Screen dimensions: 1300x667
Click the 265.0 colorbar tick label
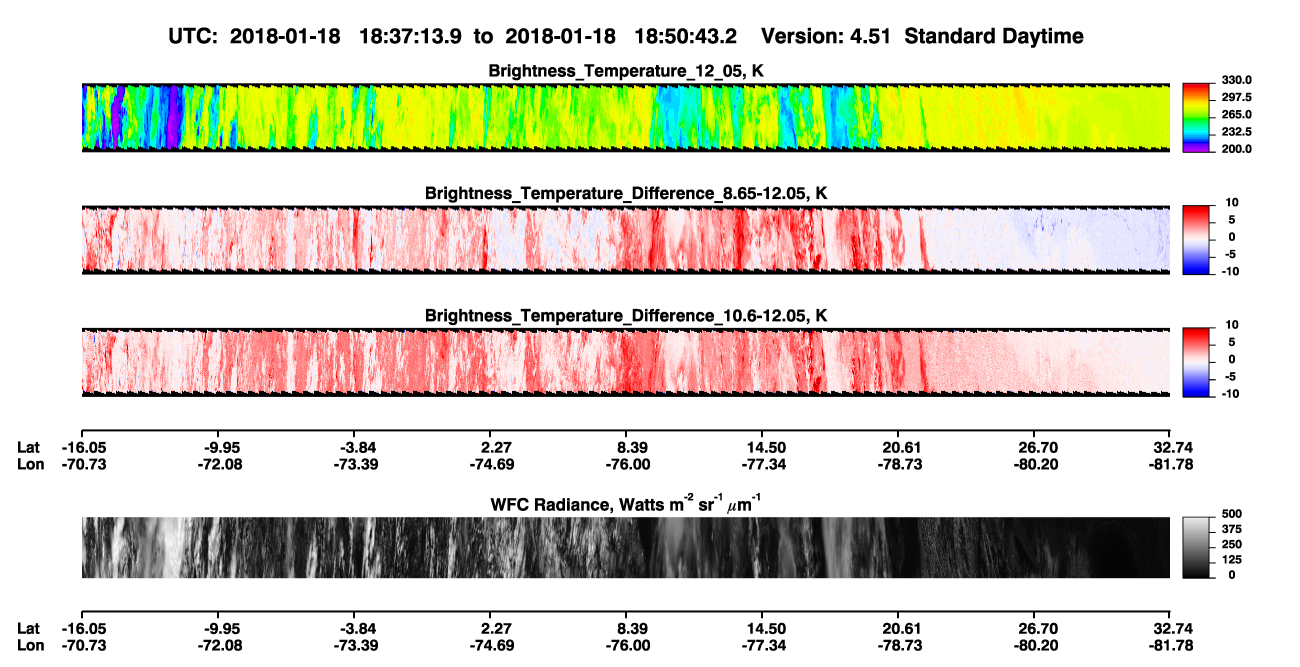[x=1236, y=115]
